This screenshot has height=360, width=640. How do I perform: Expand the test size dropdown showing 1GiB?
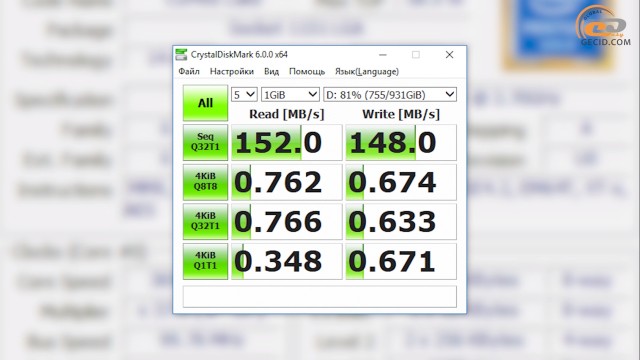[x=290, y=95]
